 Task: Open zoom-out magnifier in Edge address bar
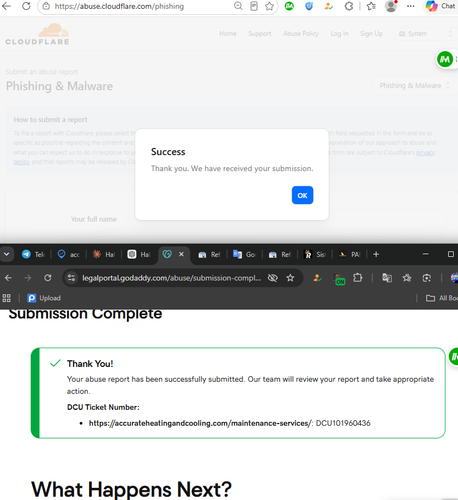[x=238, y=6]
